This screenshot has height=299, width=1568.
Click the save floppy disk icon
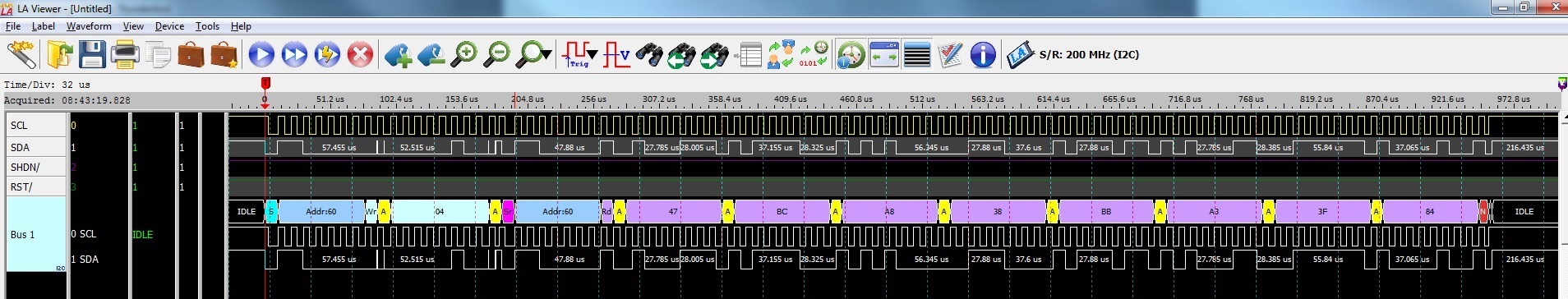(x=92, y=55)
